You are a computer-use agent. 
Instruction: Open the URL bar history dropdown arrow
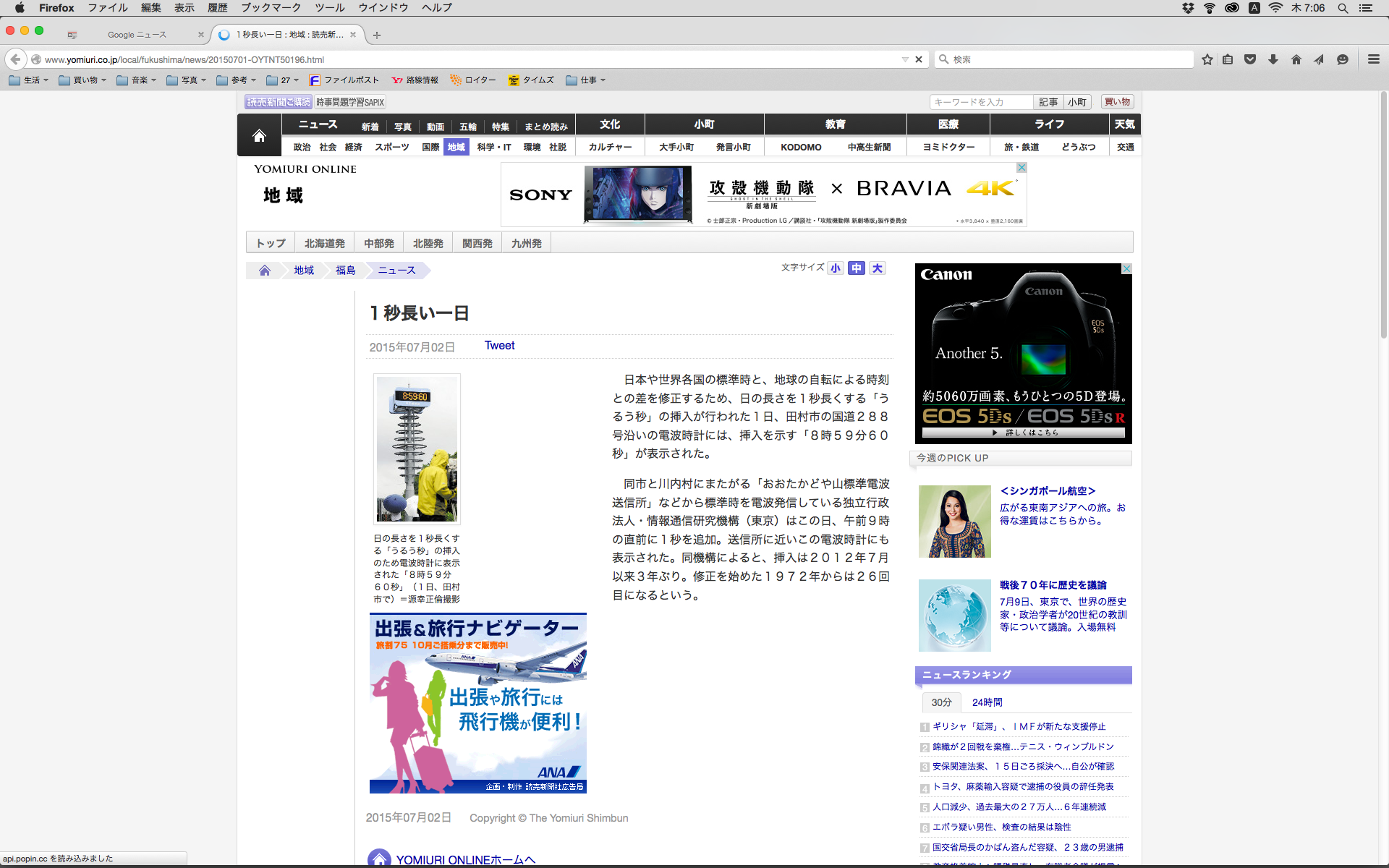click(904, 59)
